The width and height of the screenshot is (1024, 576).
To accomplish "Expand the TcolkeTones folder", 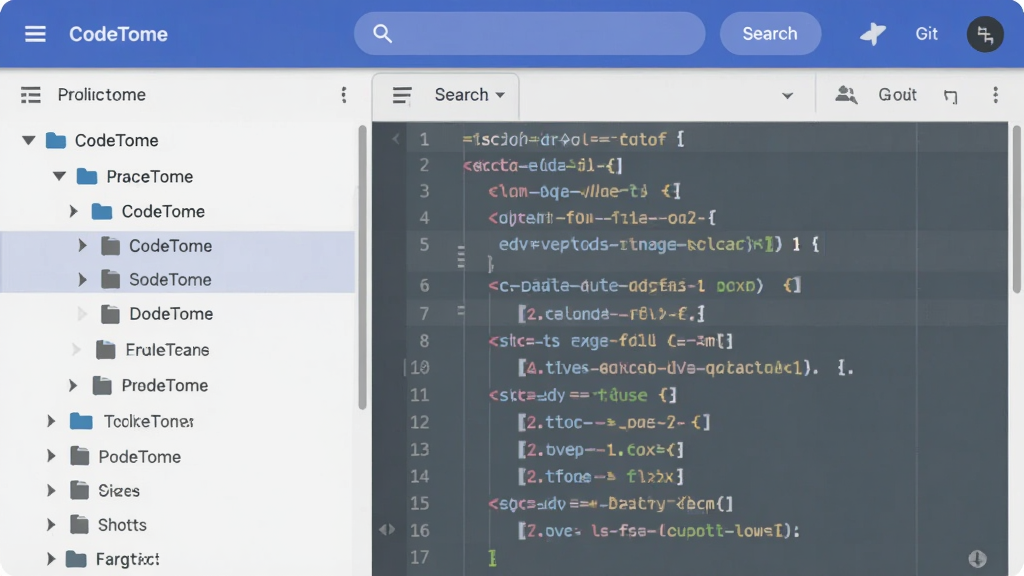I will [51, 421].
